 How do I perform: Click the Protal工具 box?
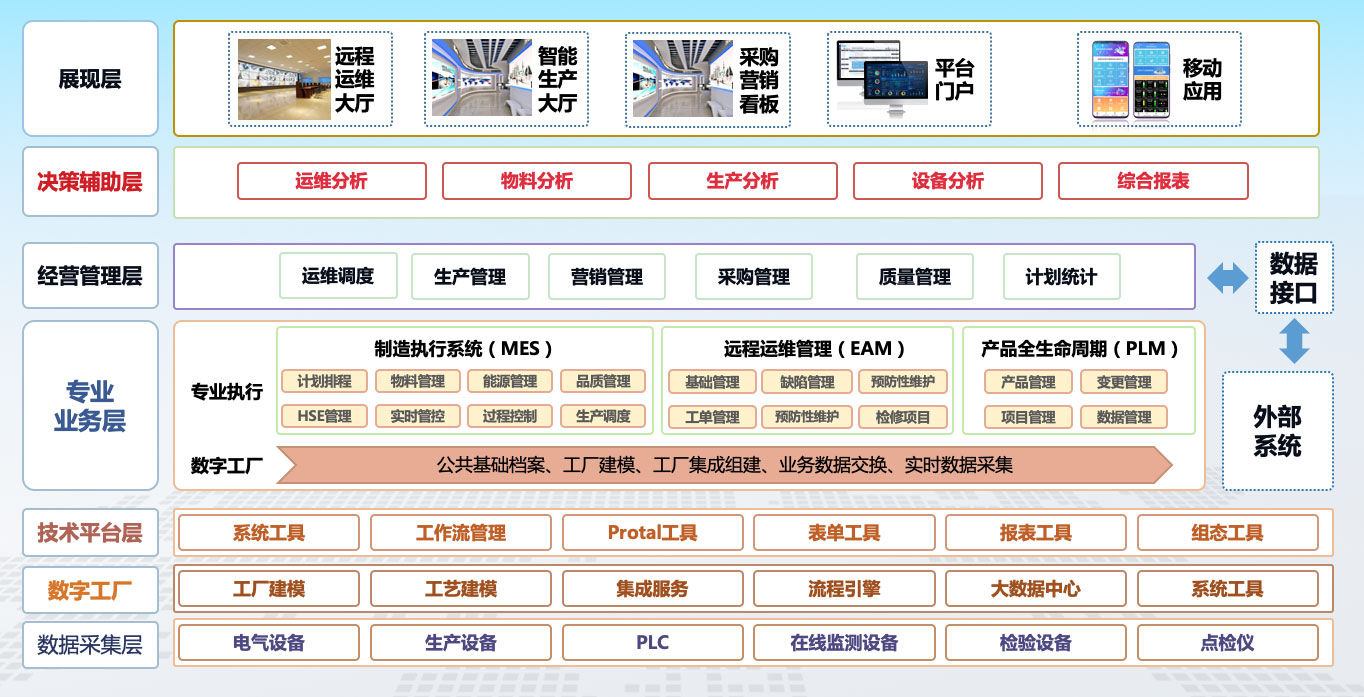point(652,533)
